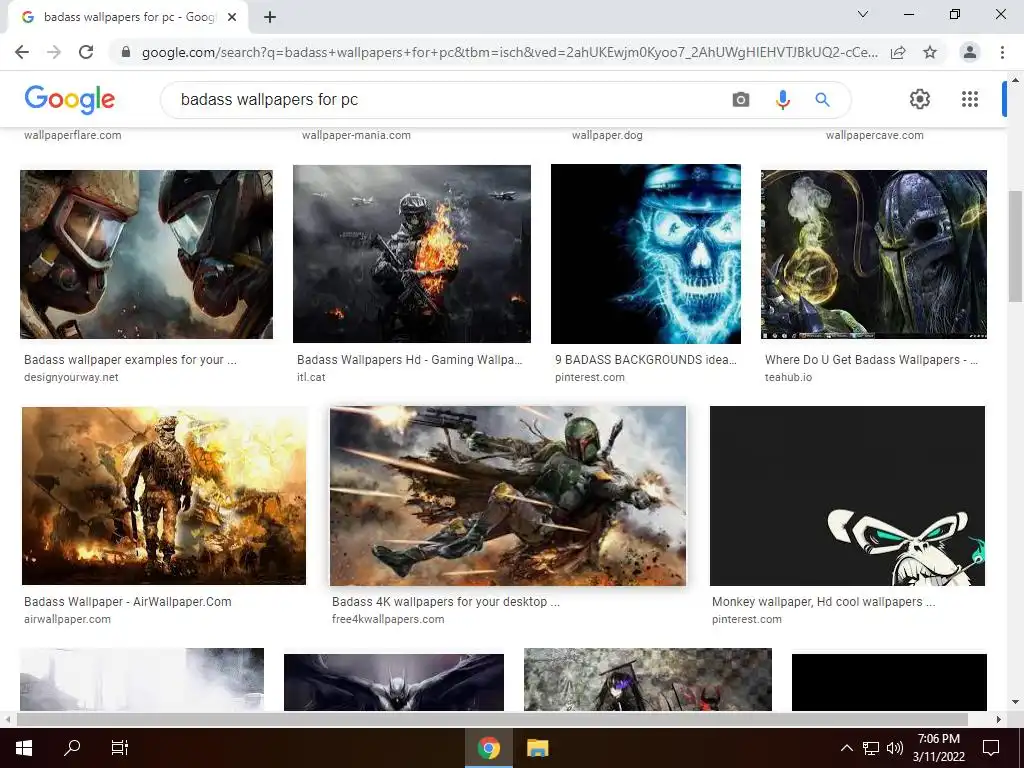Open designyourway.net masked soldiers image
Screen dimensions: 1024x768
click(x=146, y=254)
